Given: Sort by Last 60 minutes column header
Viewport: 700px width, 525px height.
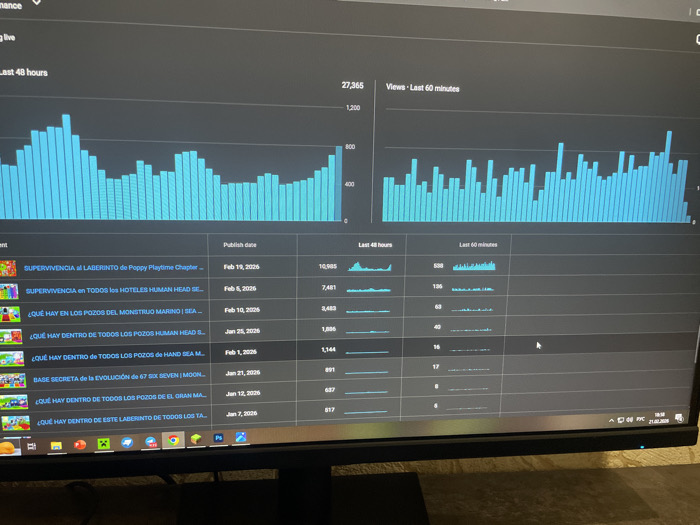Looking at the screenshot, I should 478,245.
